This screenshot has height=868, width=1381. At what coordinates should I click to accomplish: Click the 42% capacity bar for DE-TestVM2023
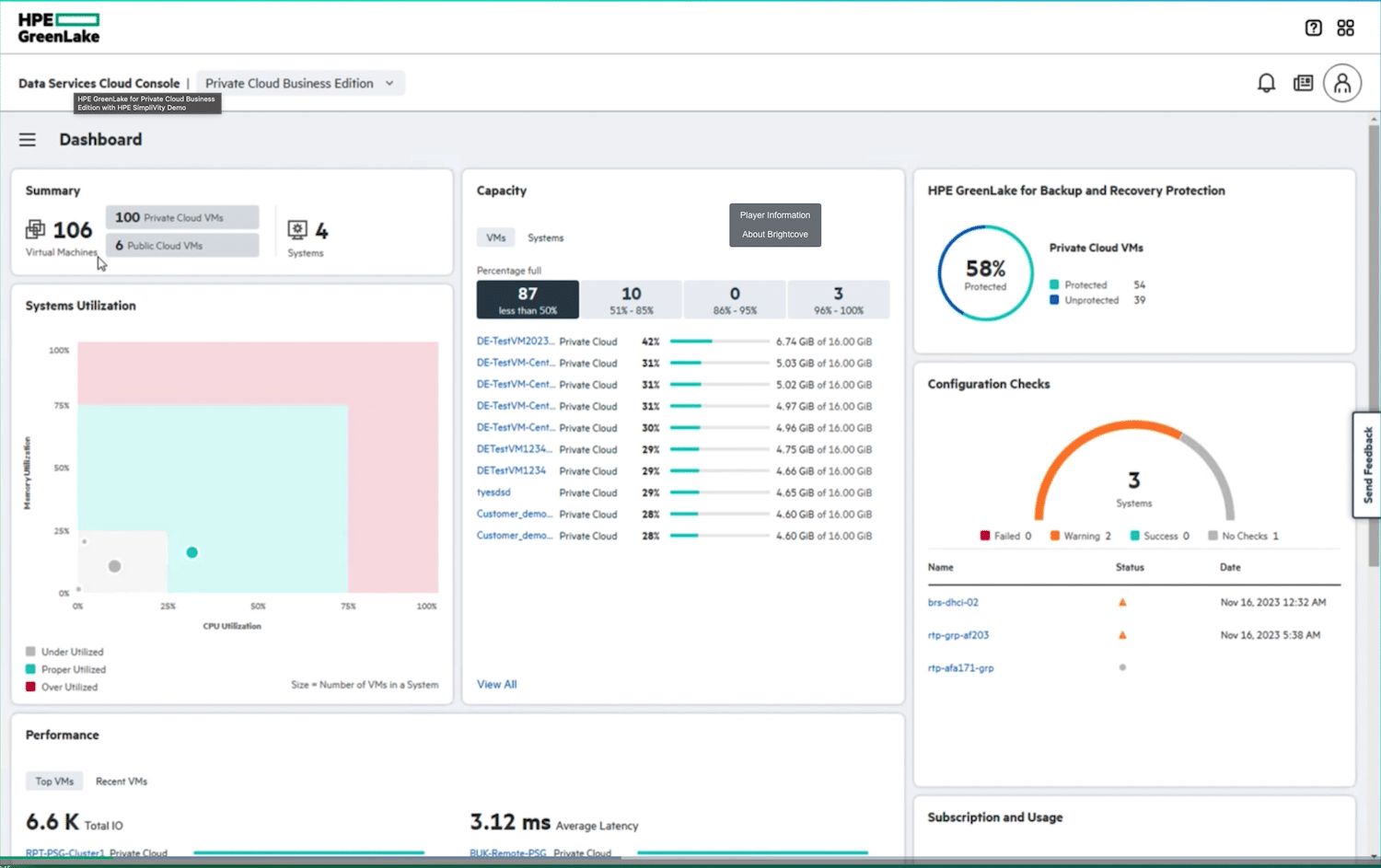point(719,341)
